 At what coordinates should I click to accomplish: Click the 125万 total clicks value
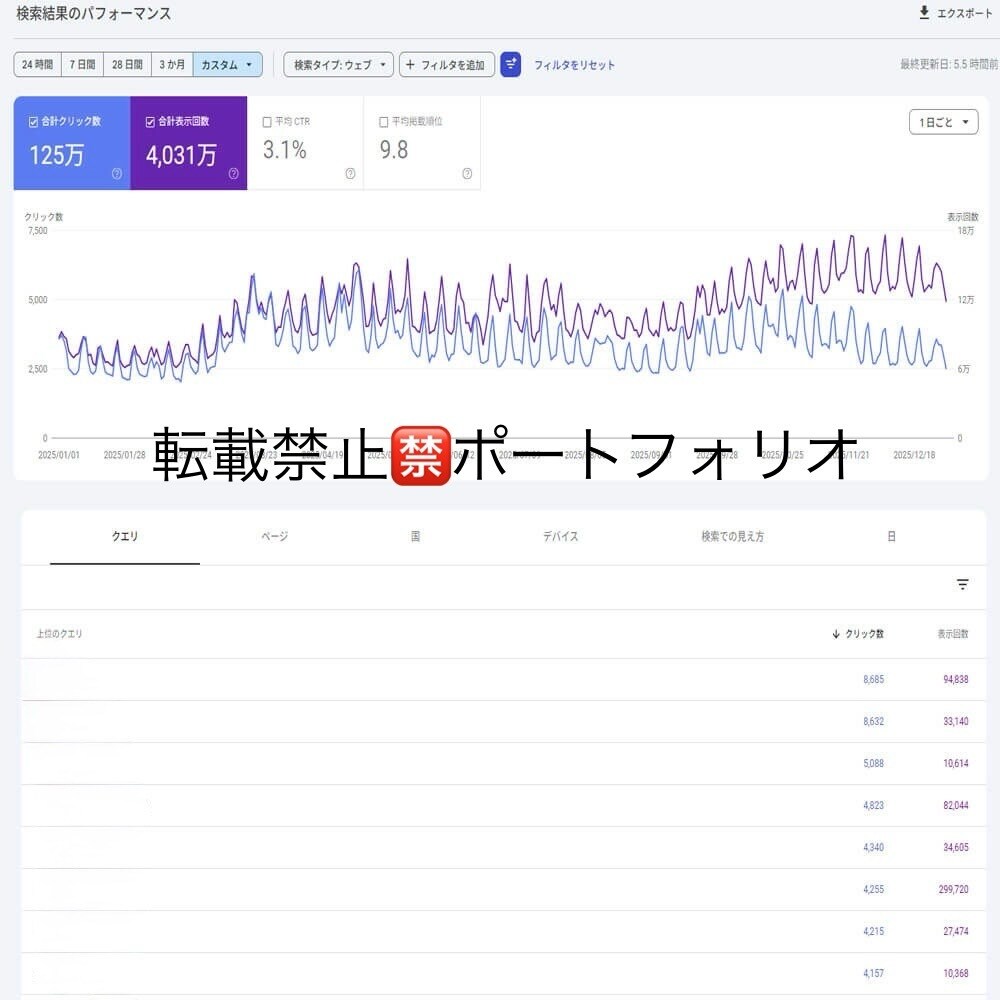pyautogui.click(x=57, y=155)
